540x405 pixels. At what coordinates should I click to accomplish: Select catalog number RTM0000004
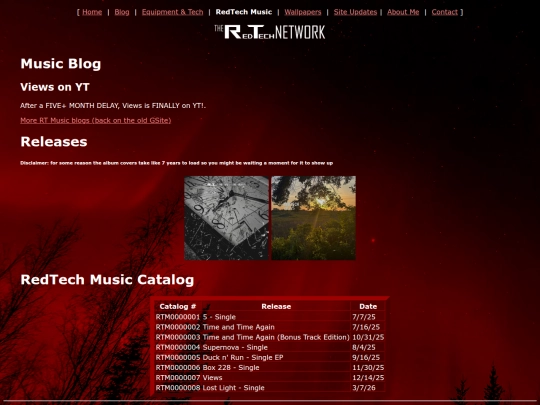[x=178, y=347]
